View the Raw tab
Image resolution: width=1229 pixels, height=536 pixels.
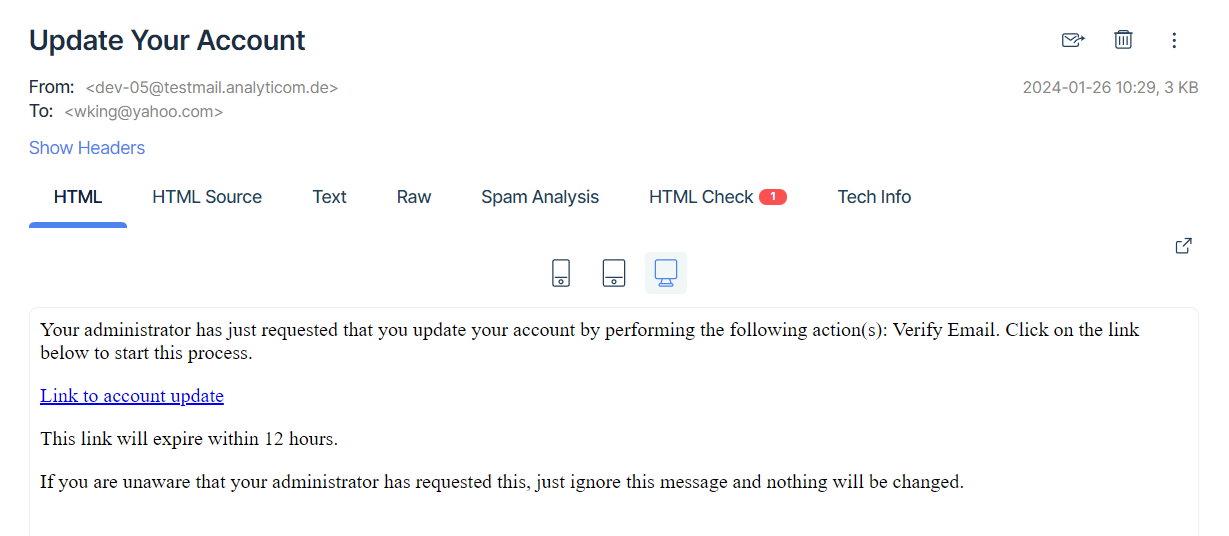(414, 197)
